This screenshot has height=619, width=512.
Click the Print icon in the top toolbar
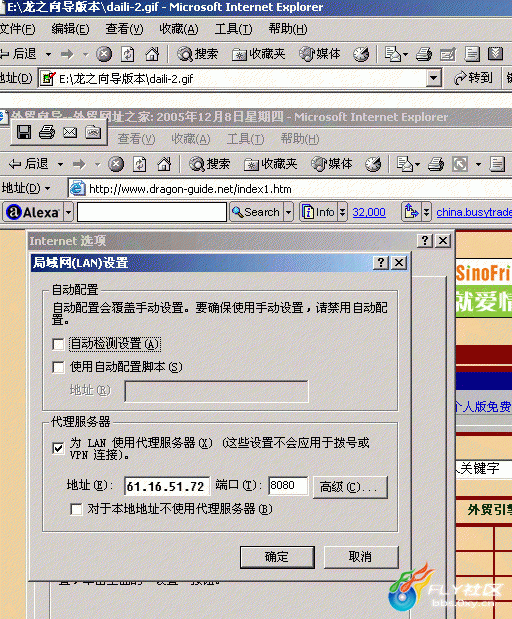point(424,54)
